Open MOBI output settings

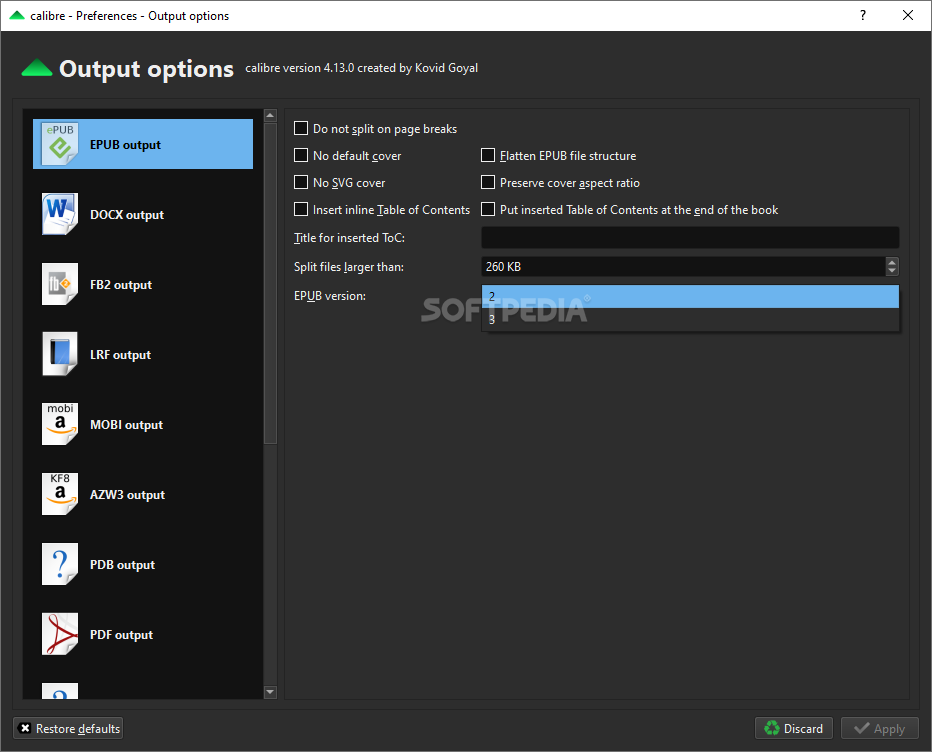pos(143,424)
